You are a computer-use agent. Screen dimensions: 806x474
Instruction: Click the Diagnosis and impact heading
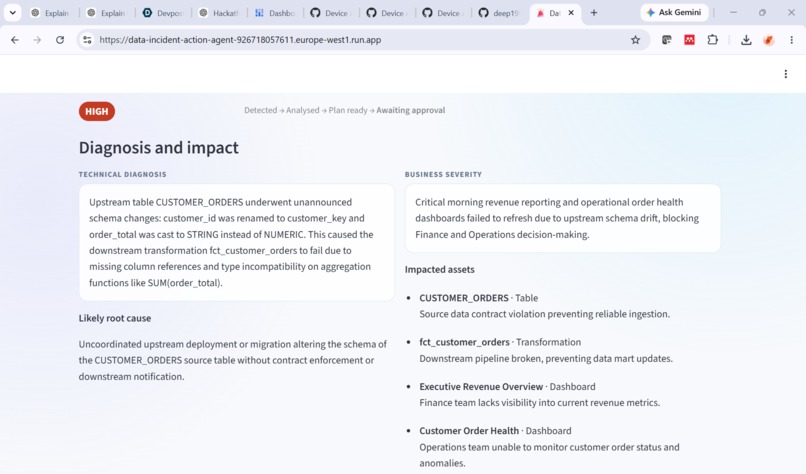pos(158,148)
